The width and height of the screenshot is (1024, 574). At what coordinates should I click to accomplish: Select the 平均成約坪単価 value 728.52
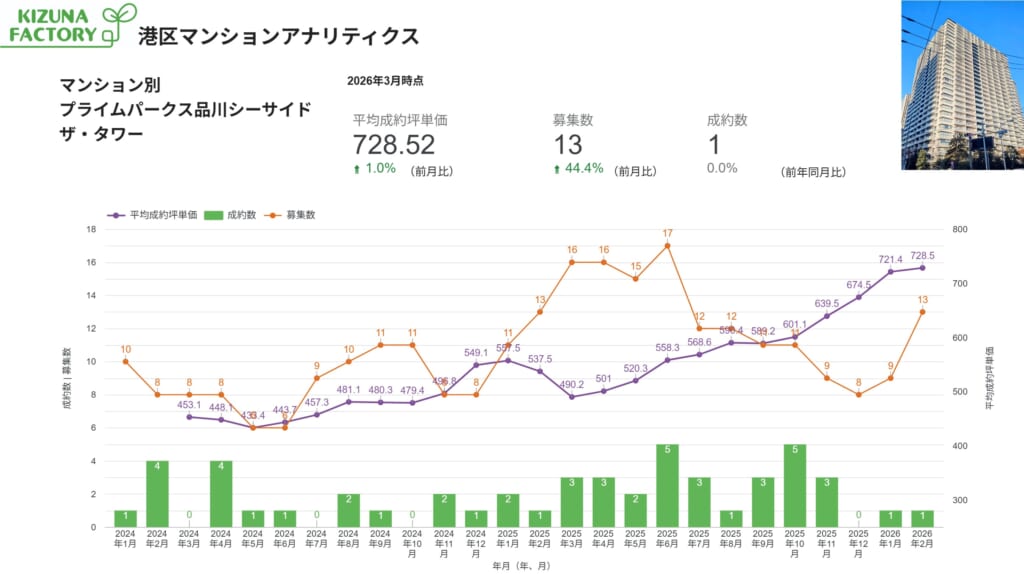(x=393, y=146)
